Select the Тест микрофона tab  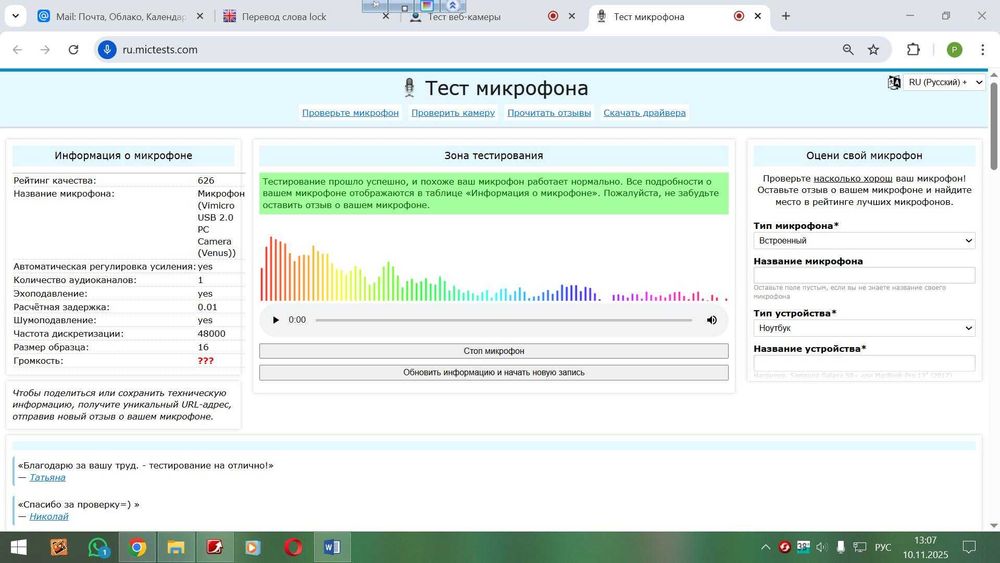coord(649,17)
